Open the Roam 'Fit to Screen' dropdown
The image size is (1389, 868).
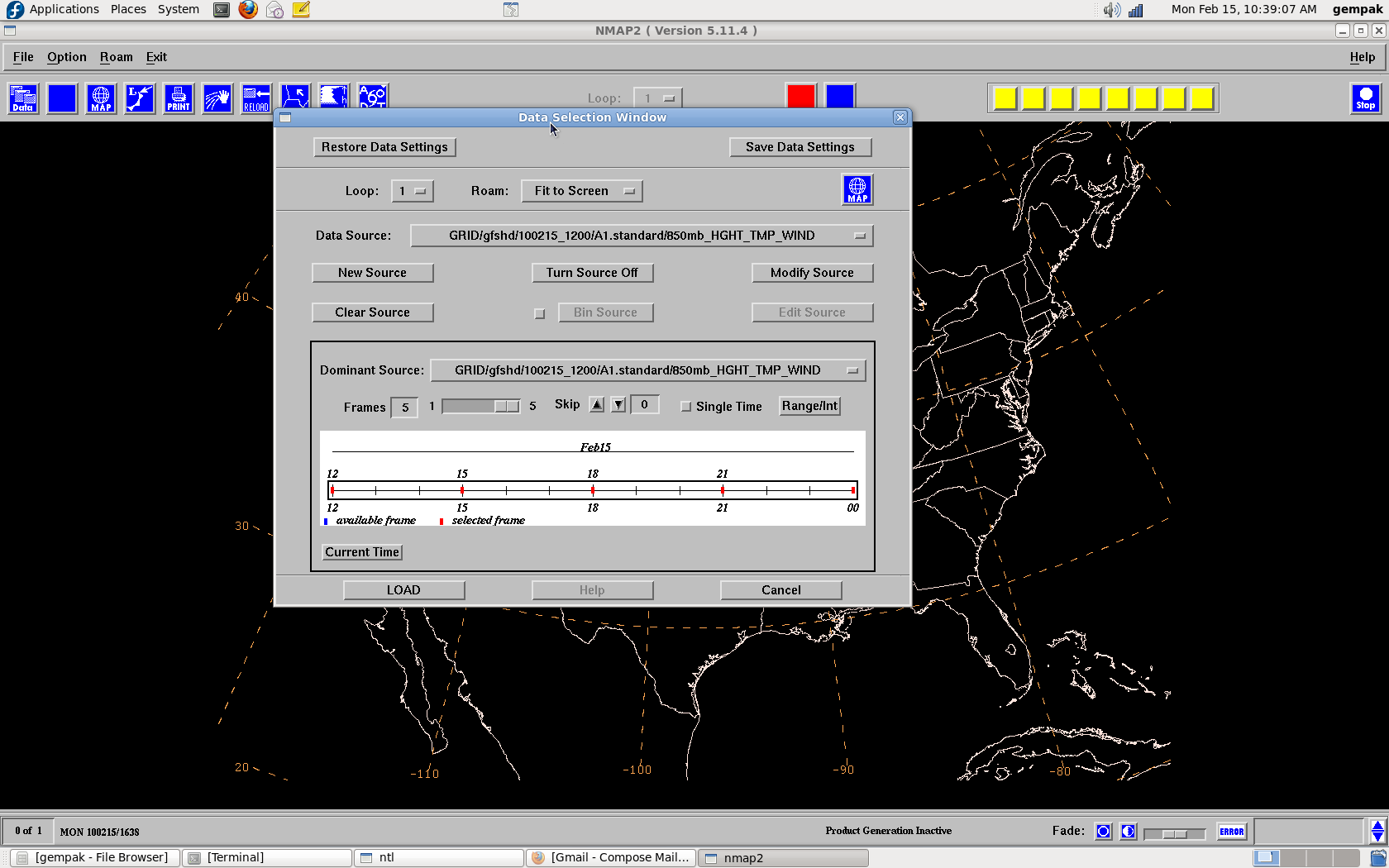pyautogui.click(x=581, y=191)
